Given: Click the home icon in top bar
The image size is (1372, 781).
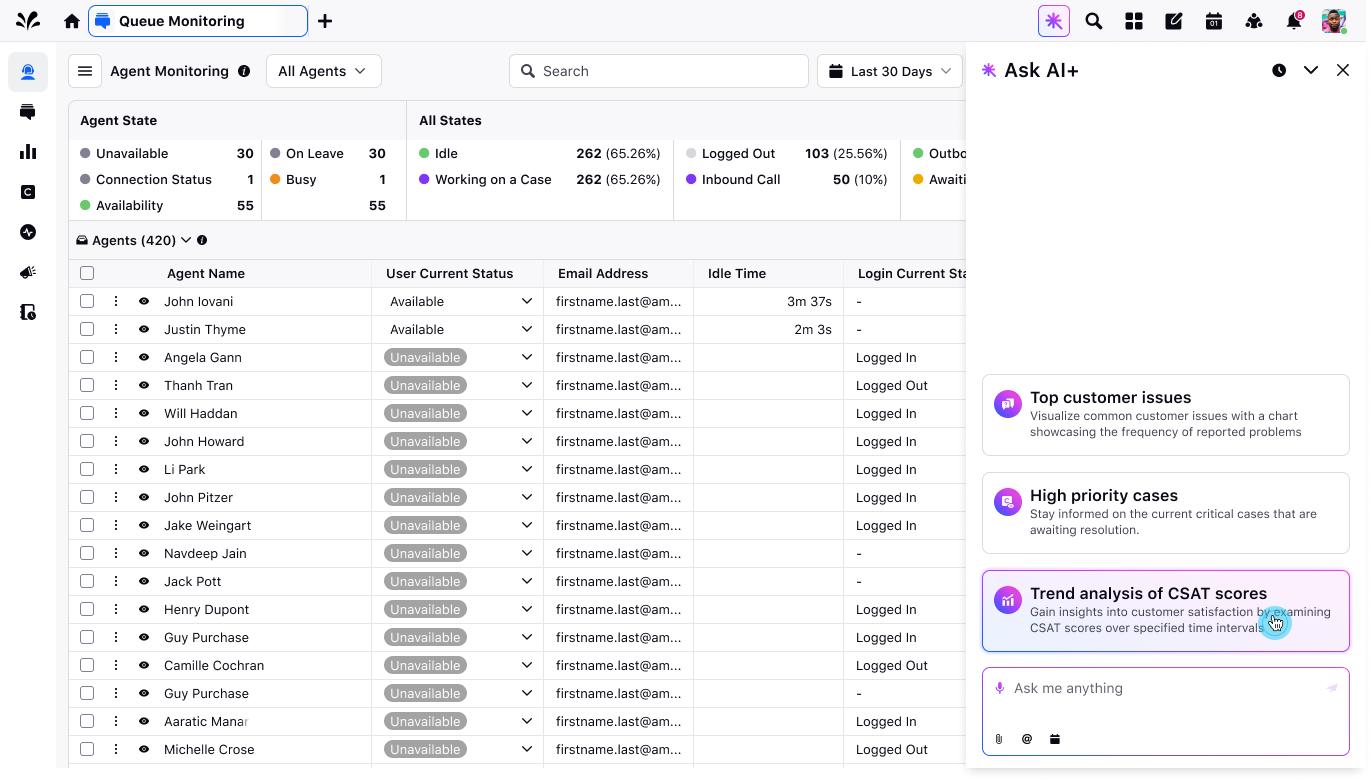Looking at the screenshot, I should click(x=72, y=21).
